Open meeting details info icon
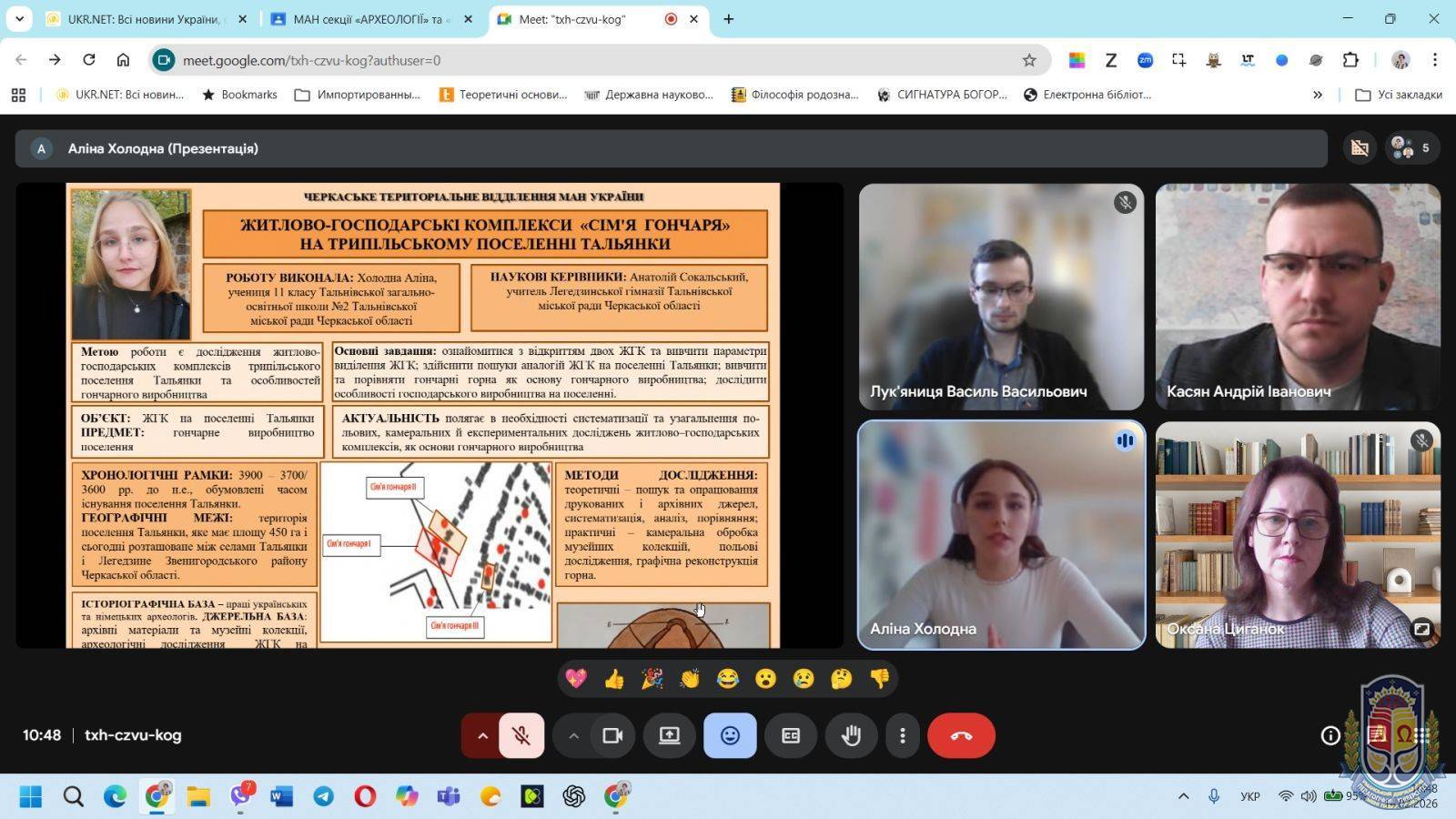 1330,735
